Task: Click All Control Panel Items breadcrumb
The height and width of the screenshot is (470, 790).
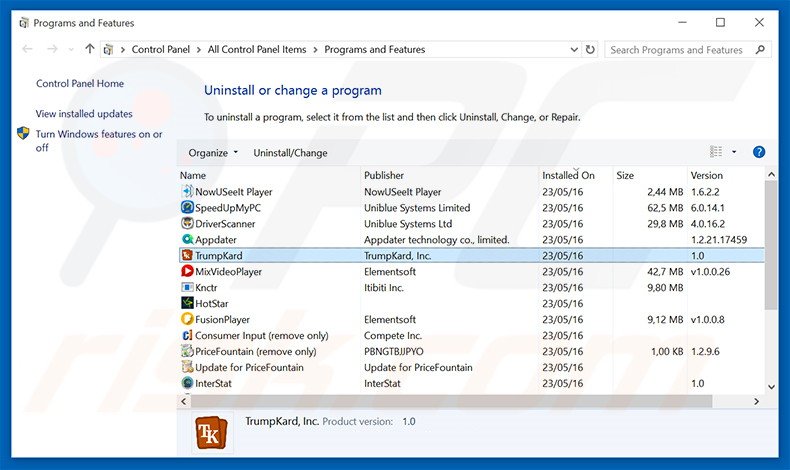Action: [x=257, y=49]
